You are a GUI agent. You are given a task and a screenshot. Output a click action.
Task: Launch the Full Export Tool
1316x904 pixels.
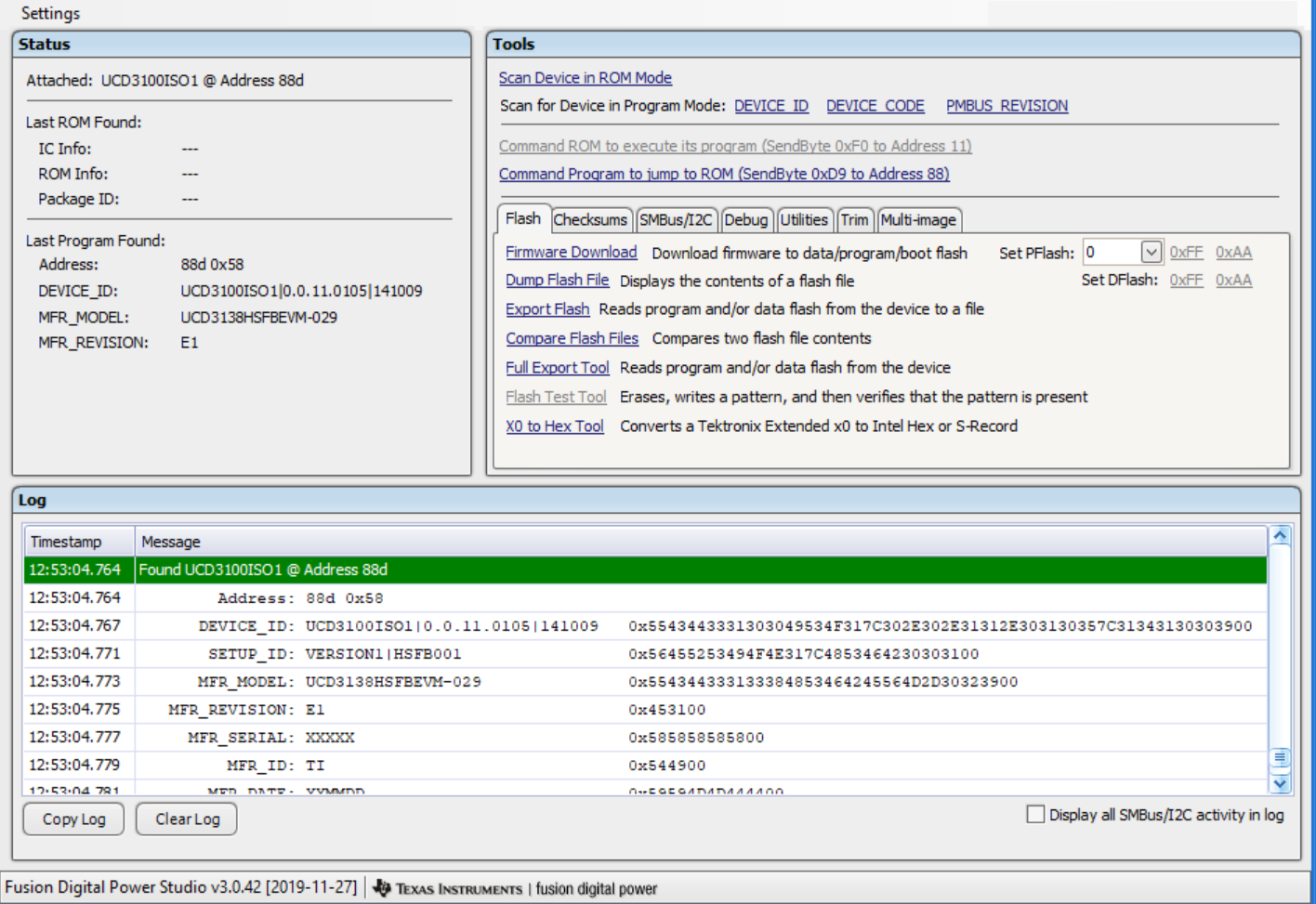point(557,368)
